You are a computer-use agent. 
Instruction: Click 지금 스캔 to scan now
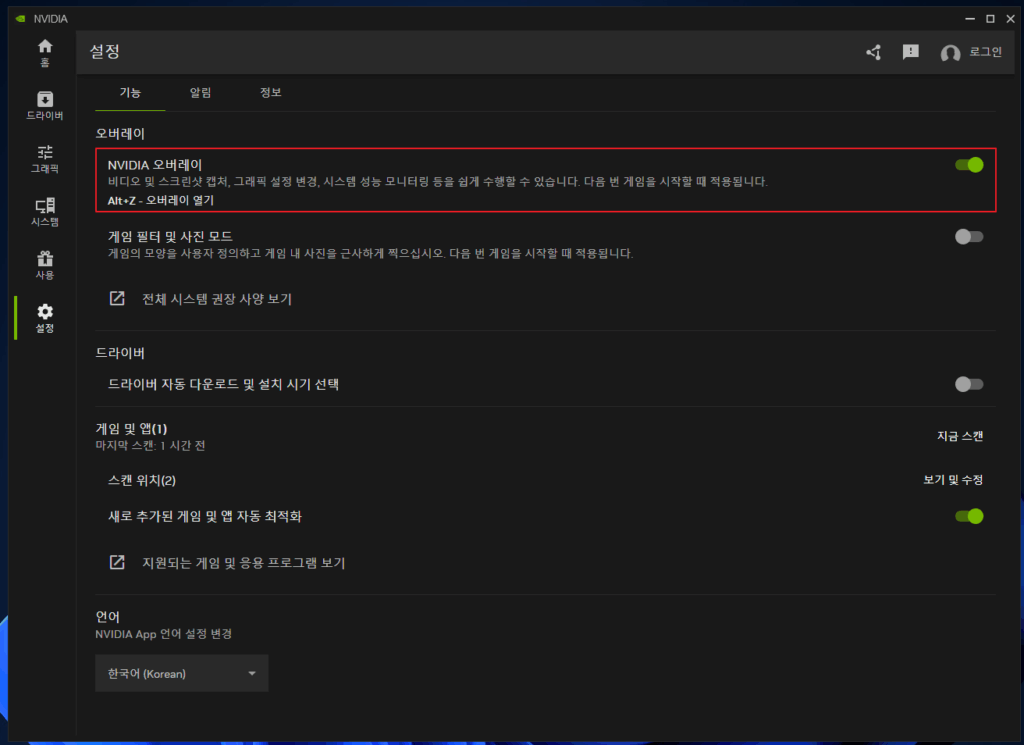(960, 436)
